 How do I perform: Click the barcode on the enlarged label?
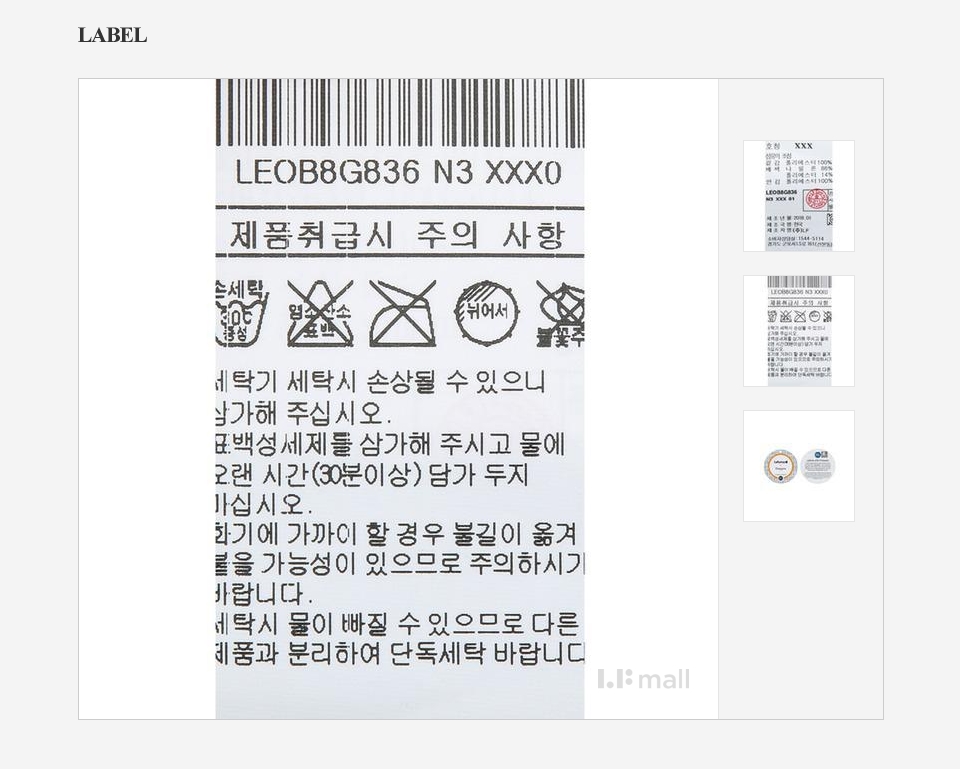[400, 113]
